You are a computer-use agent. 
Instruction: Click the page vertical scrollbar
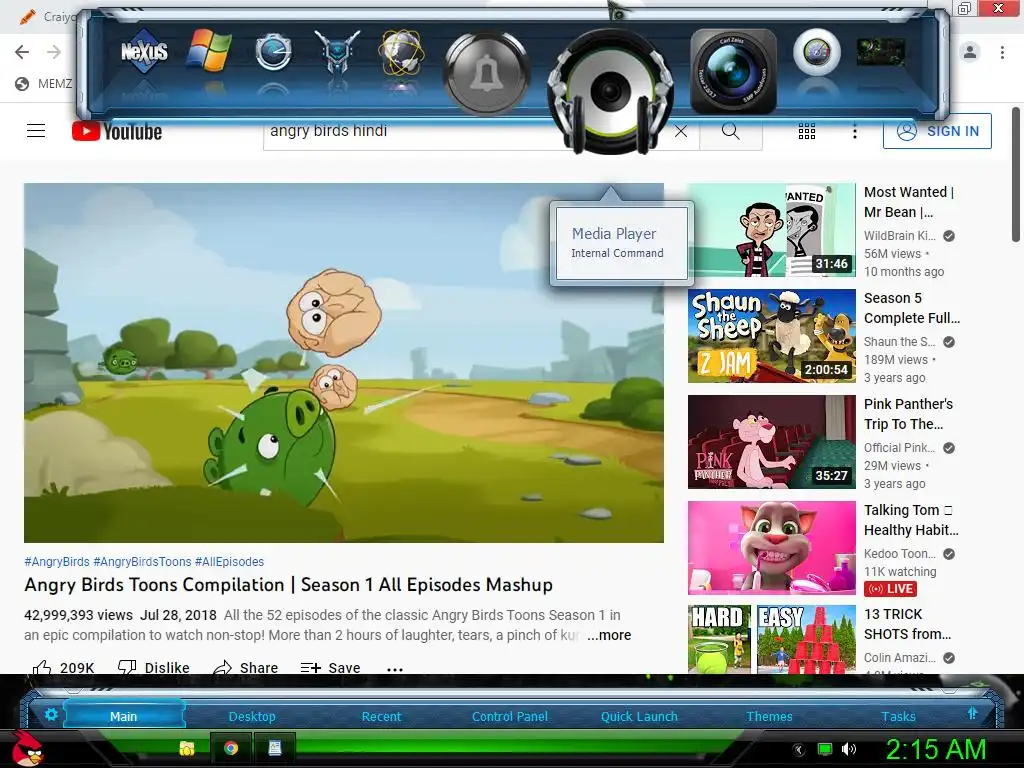(x=1016, y=175)
